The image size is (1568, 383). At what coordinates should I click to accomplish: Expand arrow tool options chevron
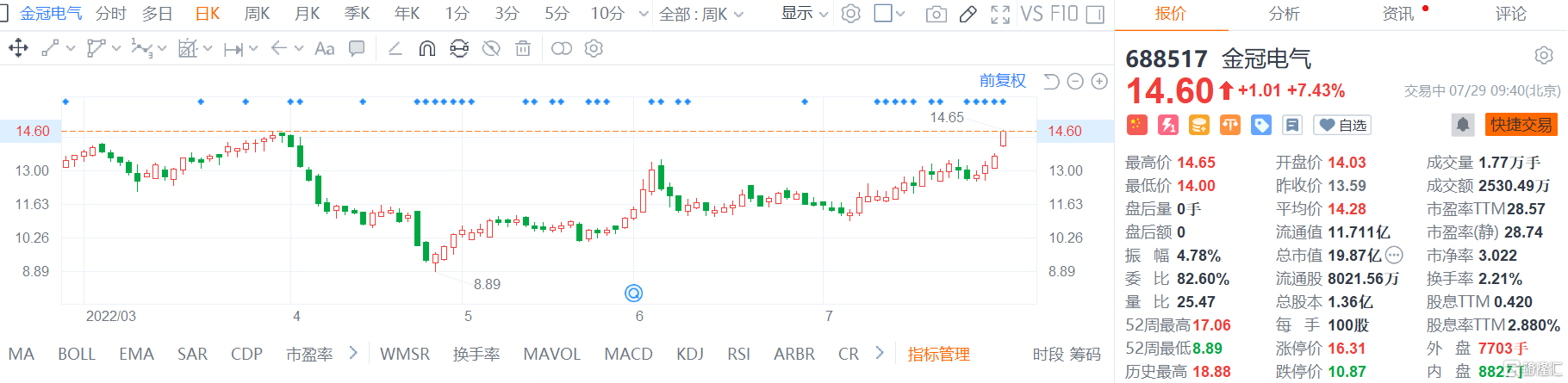pos(299,49)
